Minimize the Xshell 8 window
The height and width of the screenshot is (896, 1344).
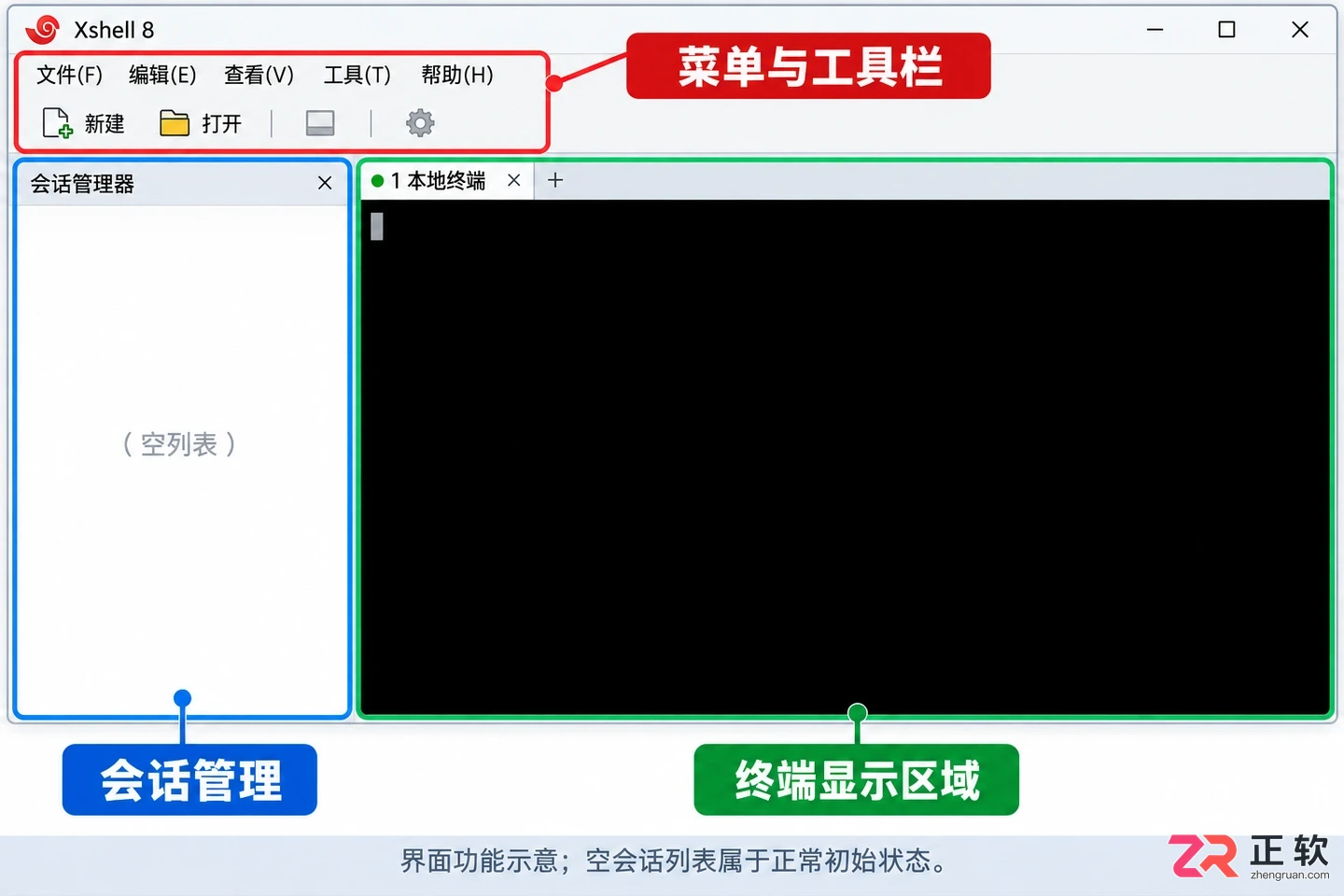pyautogui.click(x=1155, y=30)
